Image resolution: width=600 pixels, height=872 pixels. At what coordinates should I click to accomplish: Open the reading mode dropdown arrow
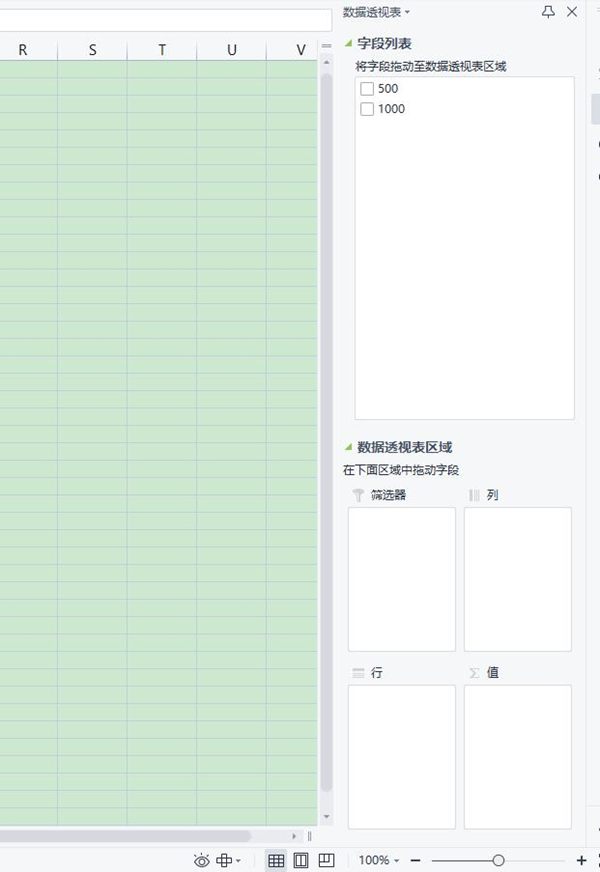click(x=238, y=861)
